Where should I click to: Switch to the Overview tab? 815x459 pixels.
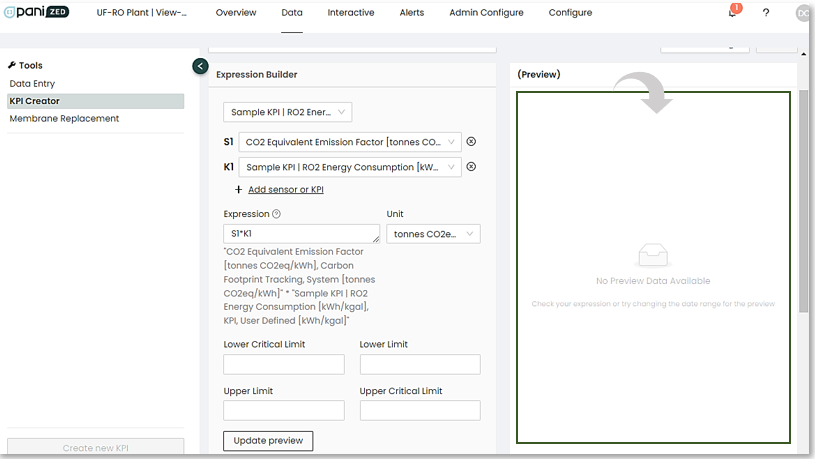tap(236, 13)
